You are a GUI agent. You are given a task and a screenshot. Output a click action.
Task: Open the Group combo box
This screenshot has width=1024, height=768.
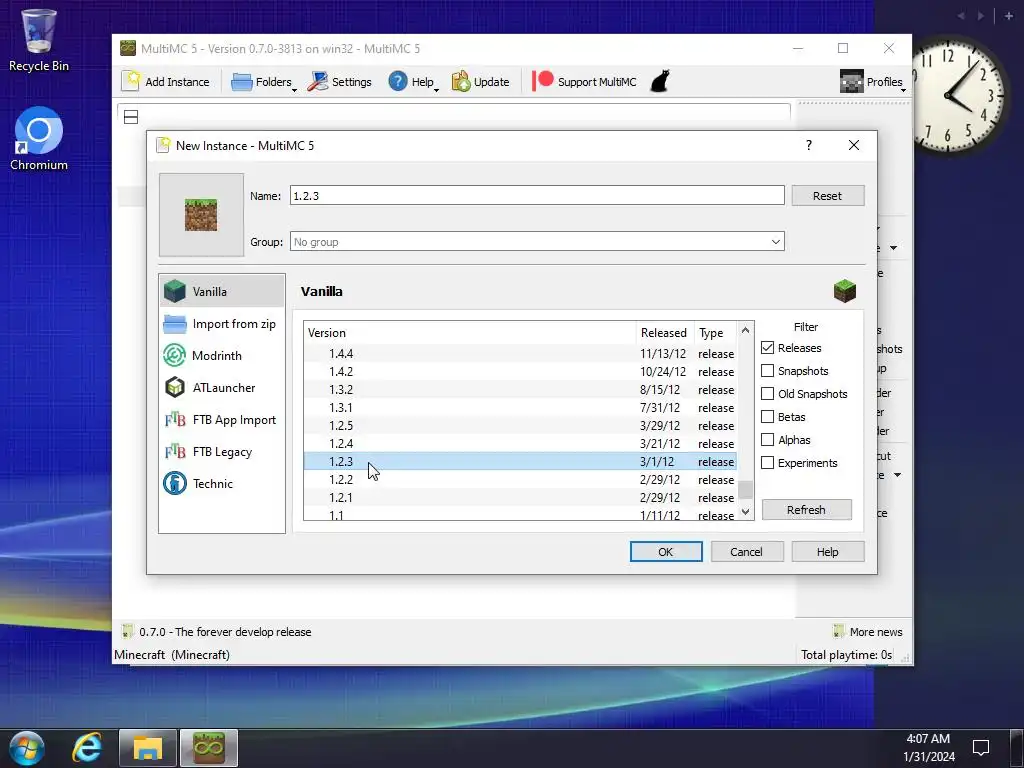(537, 242)
